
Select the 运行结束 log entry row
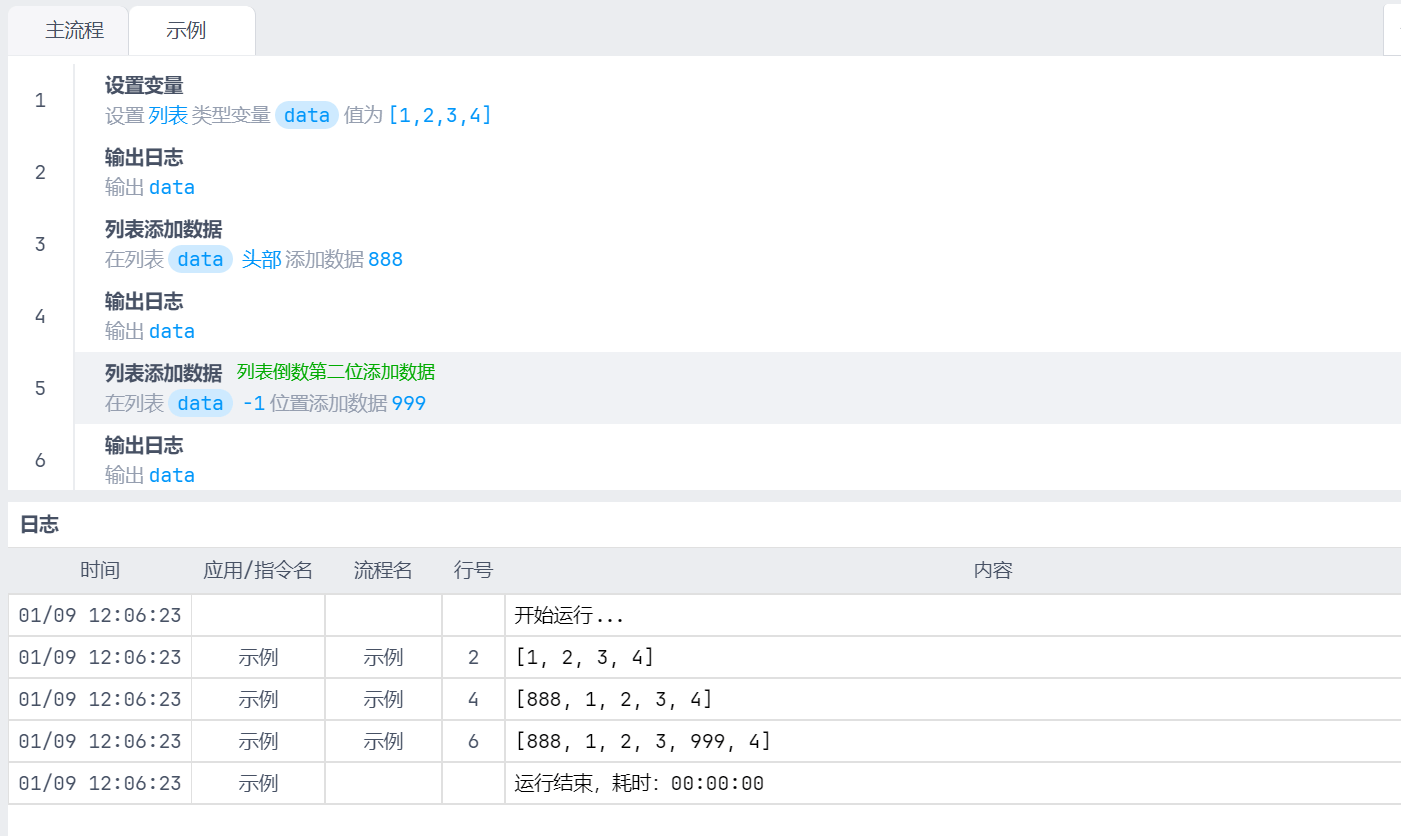tap(638, 783)
